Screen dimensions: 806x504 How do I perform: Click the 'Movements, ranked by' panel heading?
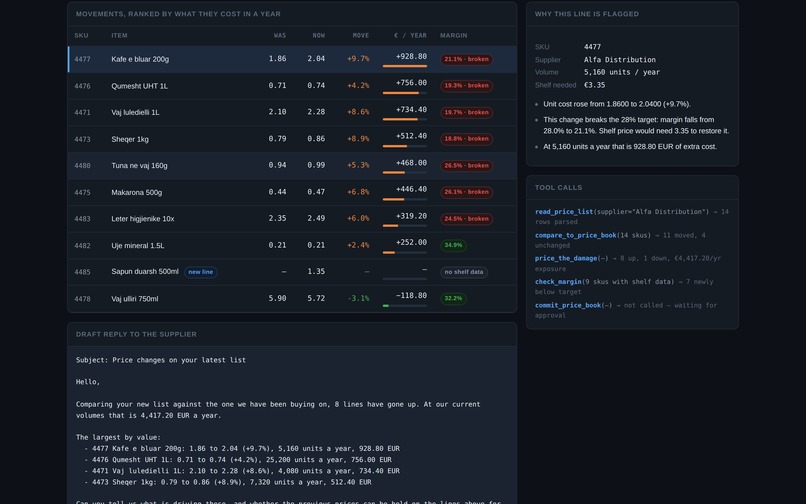[178, 14]
